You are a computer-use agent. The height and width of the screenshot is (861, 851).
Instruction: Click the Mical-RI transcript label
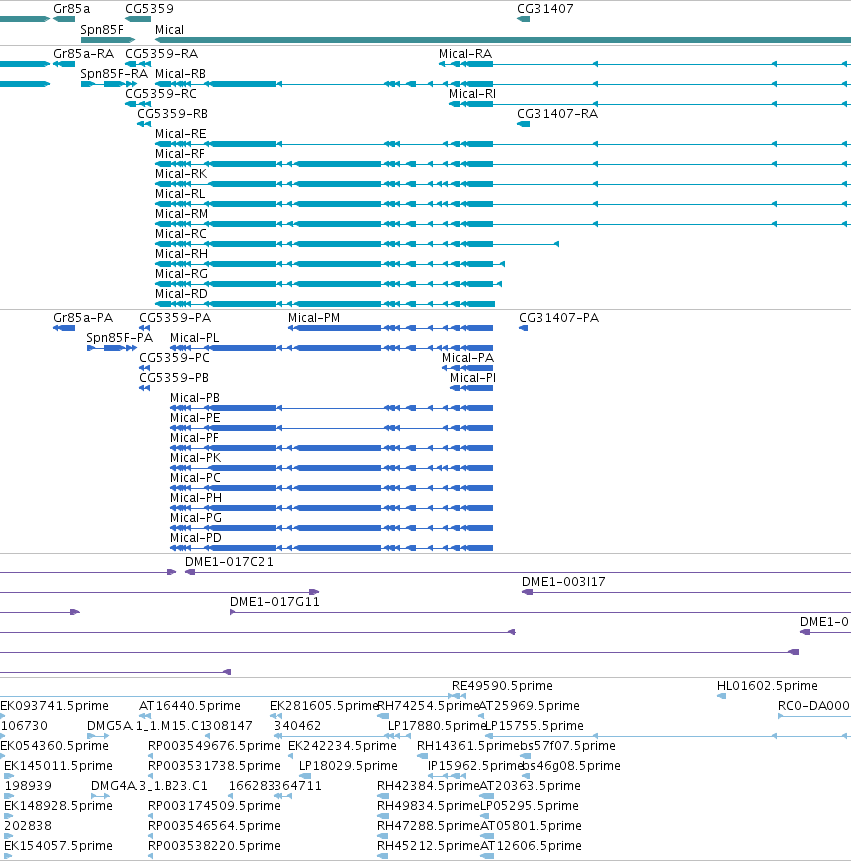[x=472, y=94]
